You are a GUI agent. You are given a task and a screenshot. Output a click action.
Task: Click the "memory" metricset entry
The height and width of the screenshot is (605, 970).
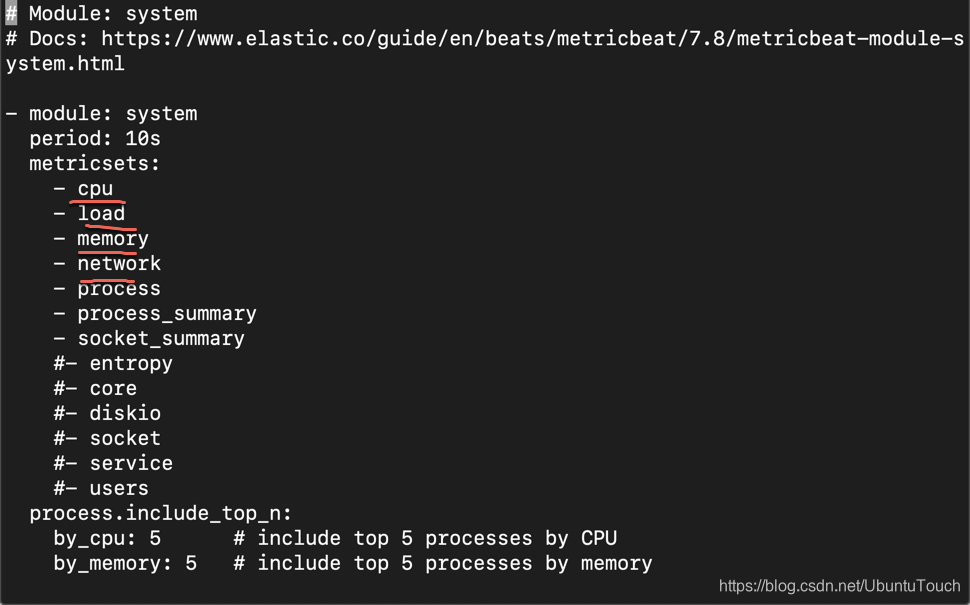click(x=113, y=239)
